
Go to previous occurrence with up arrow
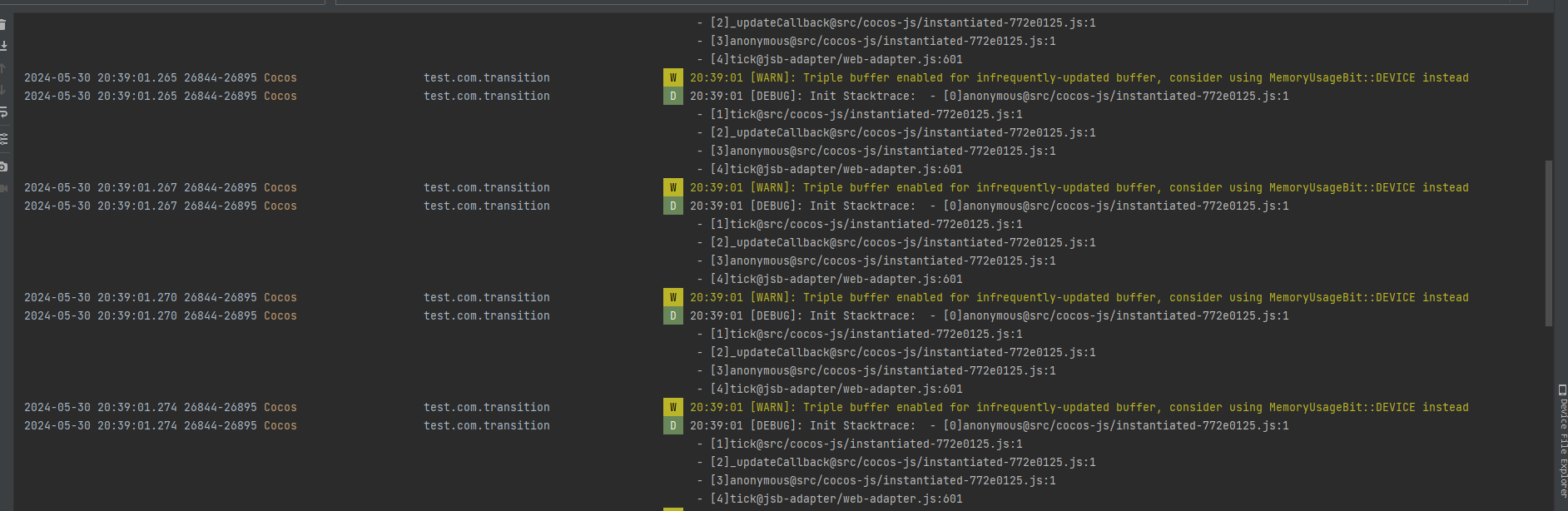pos(3,68)
